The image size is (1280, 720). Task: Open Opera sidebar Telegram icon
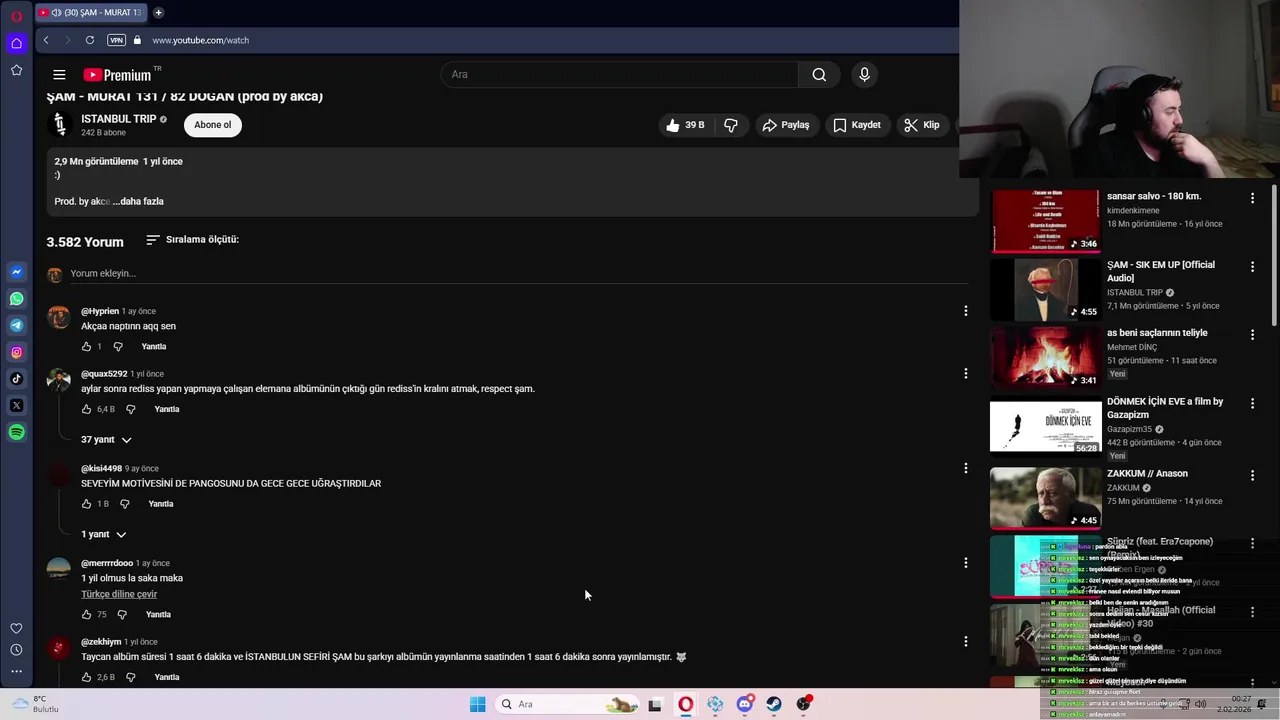click(x=16, y=325)
